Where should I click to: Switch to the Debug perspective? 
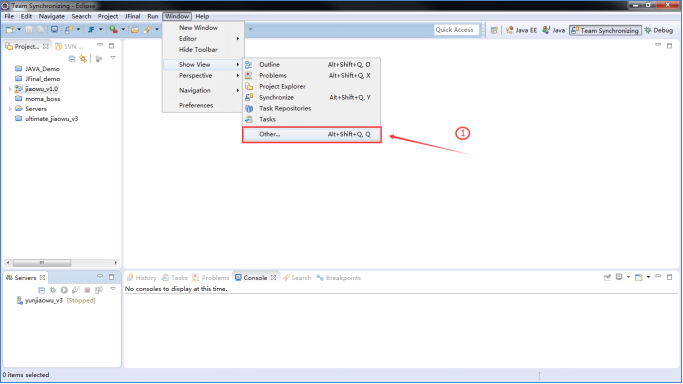click(x=659, y=30)
